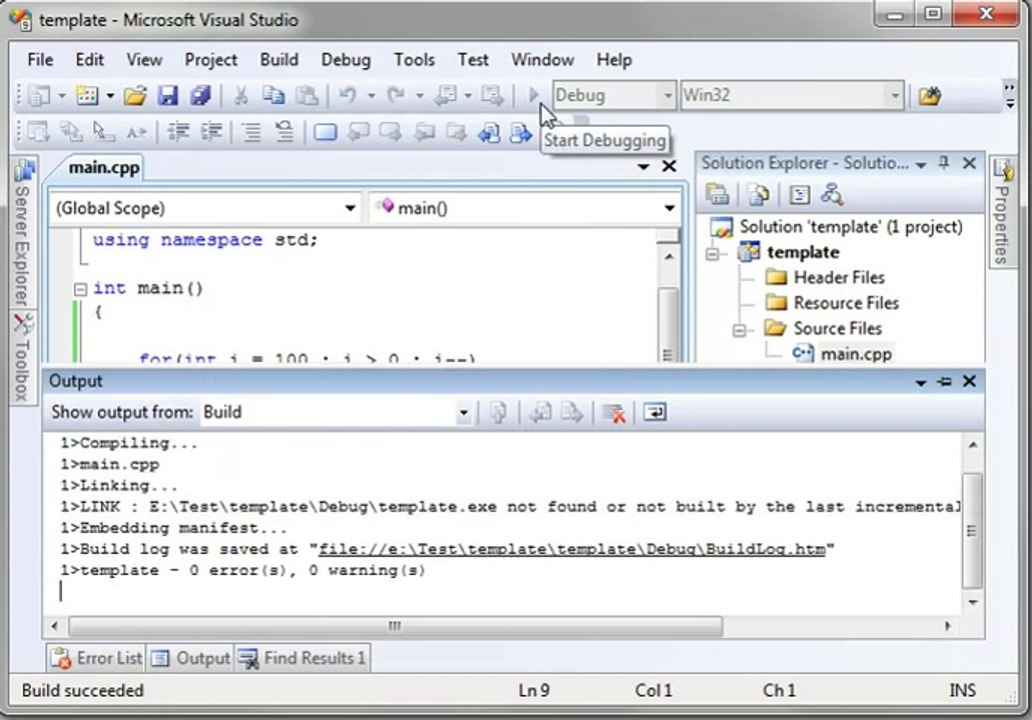Open active files dropdown arrow beside main.cpp close
The width and height of the screenshot is (1032, 720).
(x=644, y=167)
